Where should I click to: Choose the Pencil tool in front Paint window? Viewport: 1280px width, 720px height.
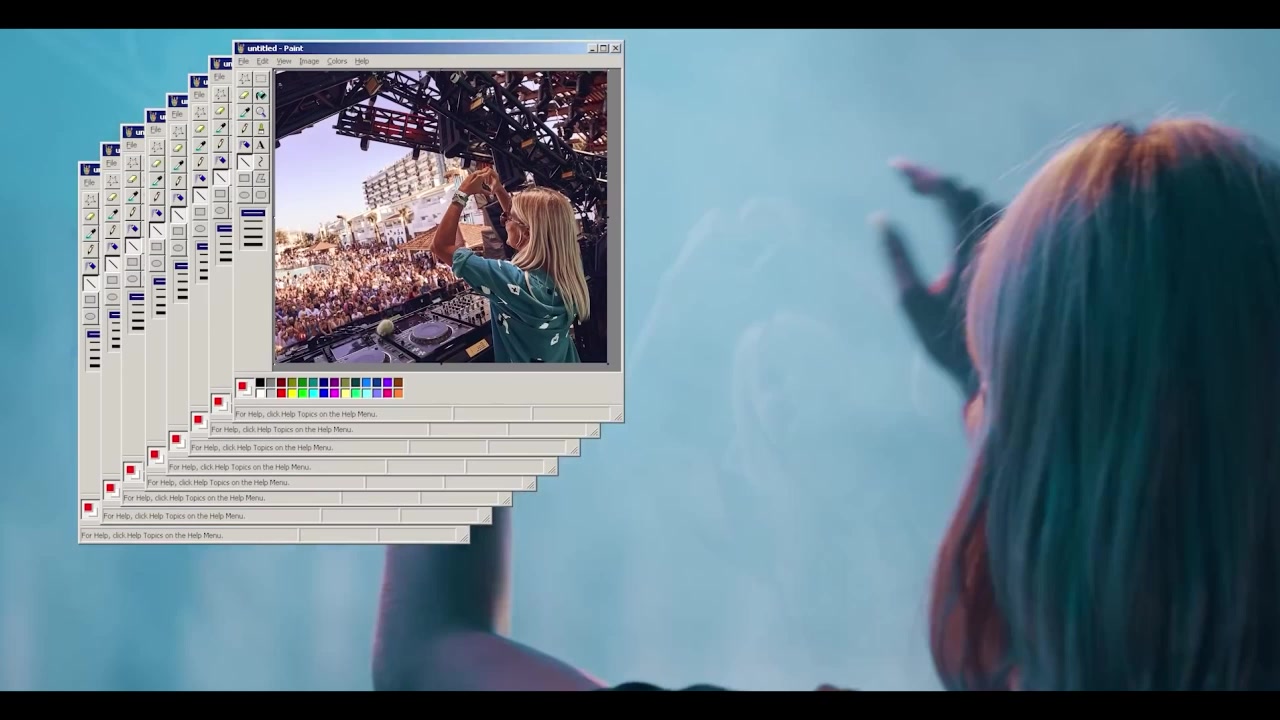(244, 128)
